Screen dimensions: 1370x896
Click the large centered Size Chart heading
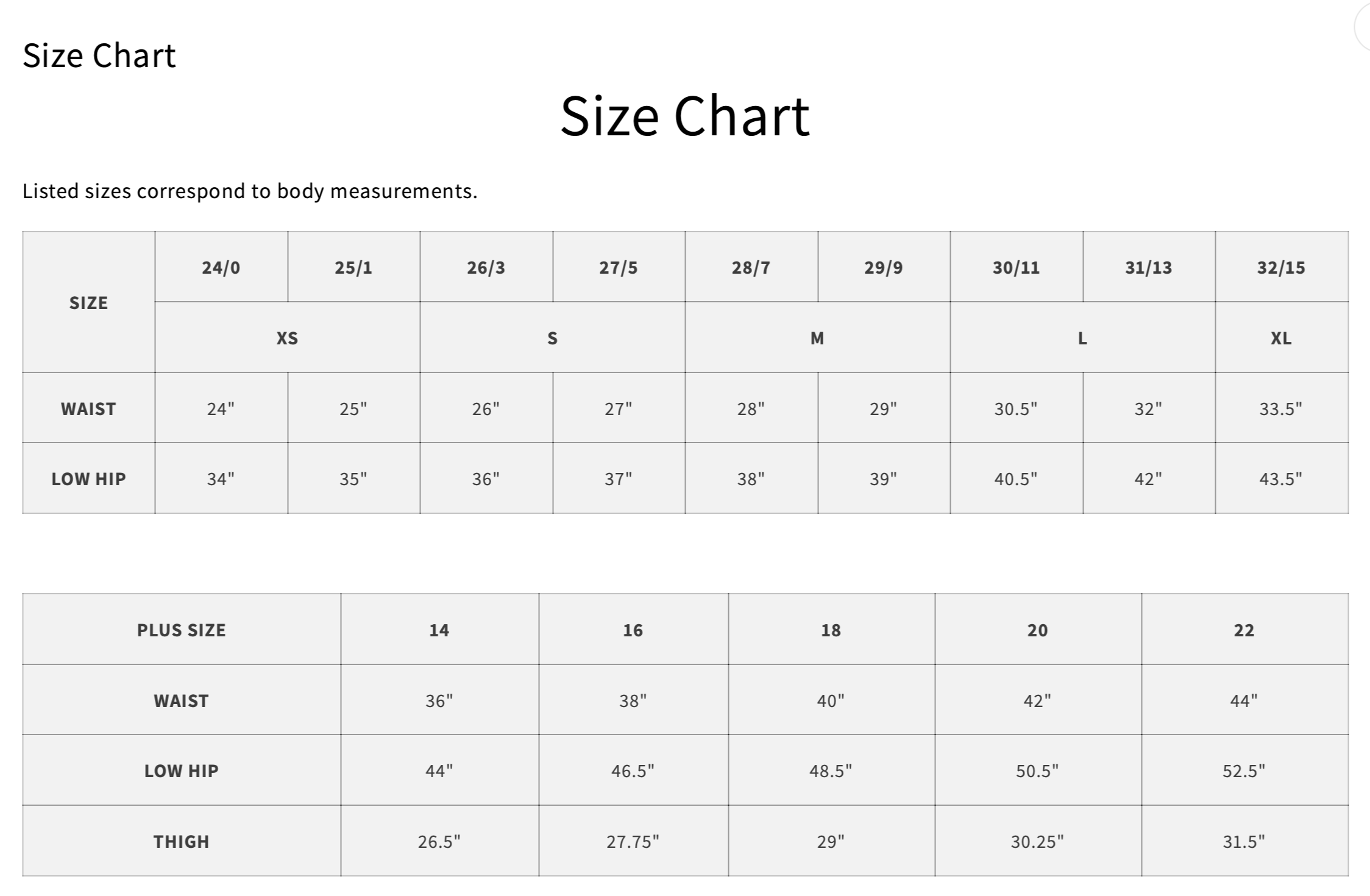[684, 116]
